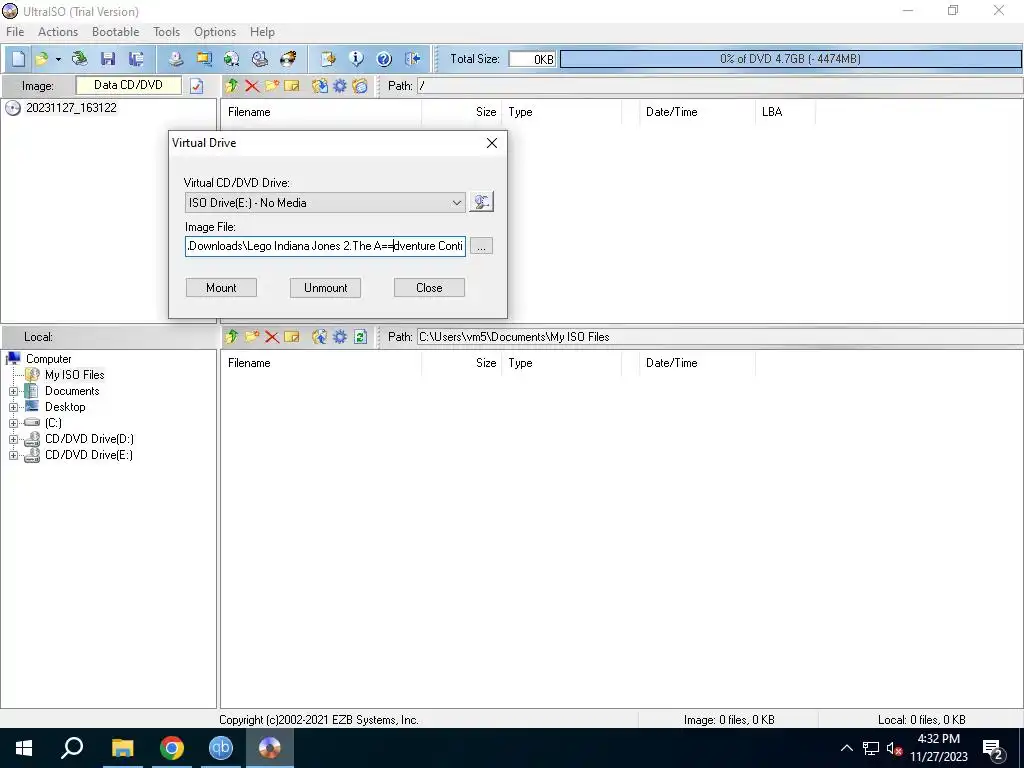The image size is (1024, 768).
Task: Click the blue Info speech-bubble icon
Action: pos(356,59)
